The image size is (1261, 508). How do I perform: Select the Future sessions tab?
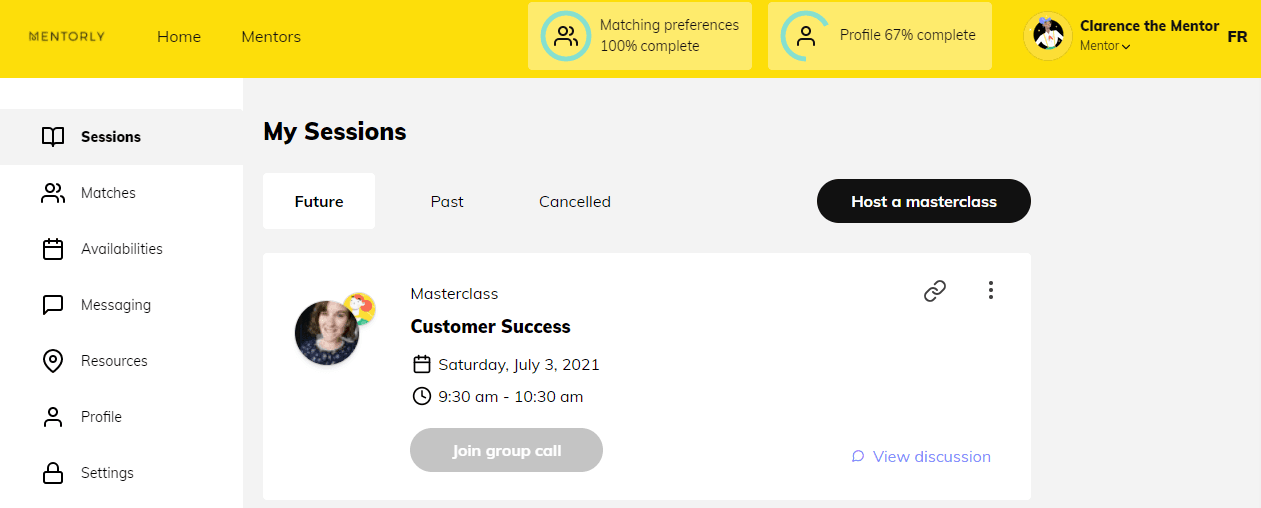point(319,202)
